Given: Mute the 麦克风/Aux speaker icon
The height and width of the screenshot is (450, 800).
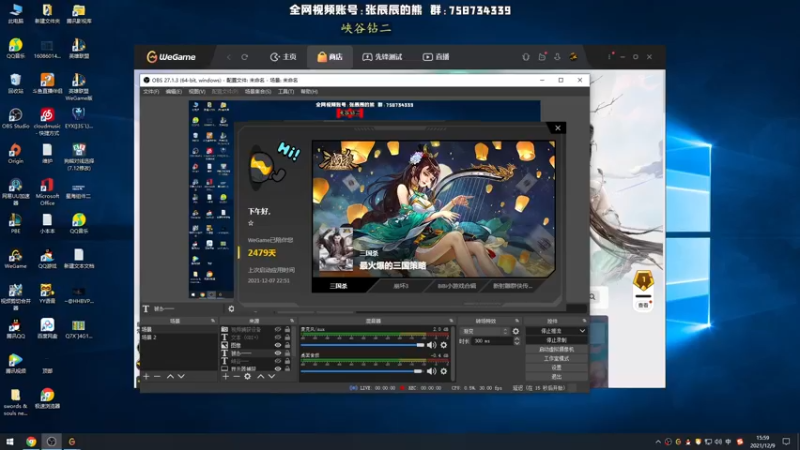Looking at the screenshot, I should point(431,345).
